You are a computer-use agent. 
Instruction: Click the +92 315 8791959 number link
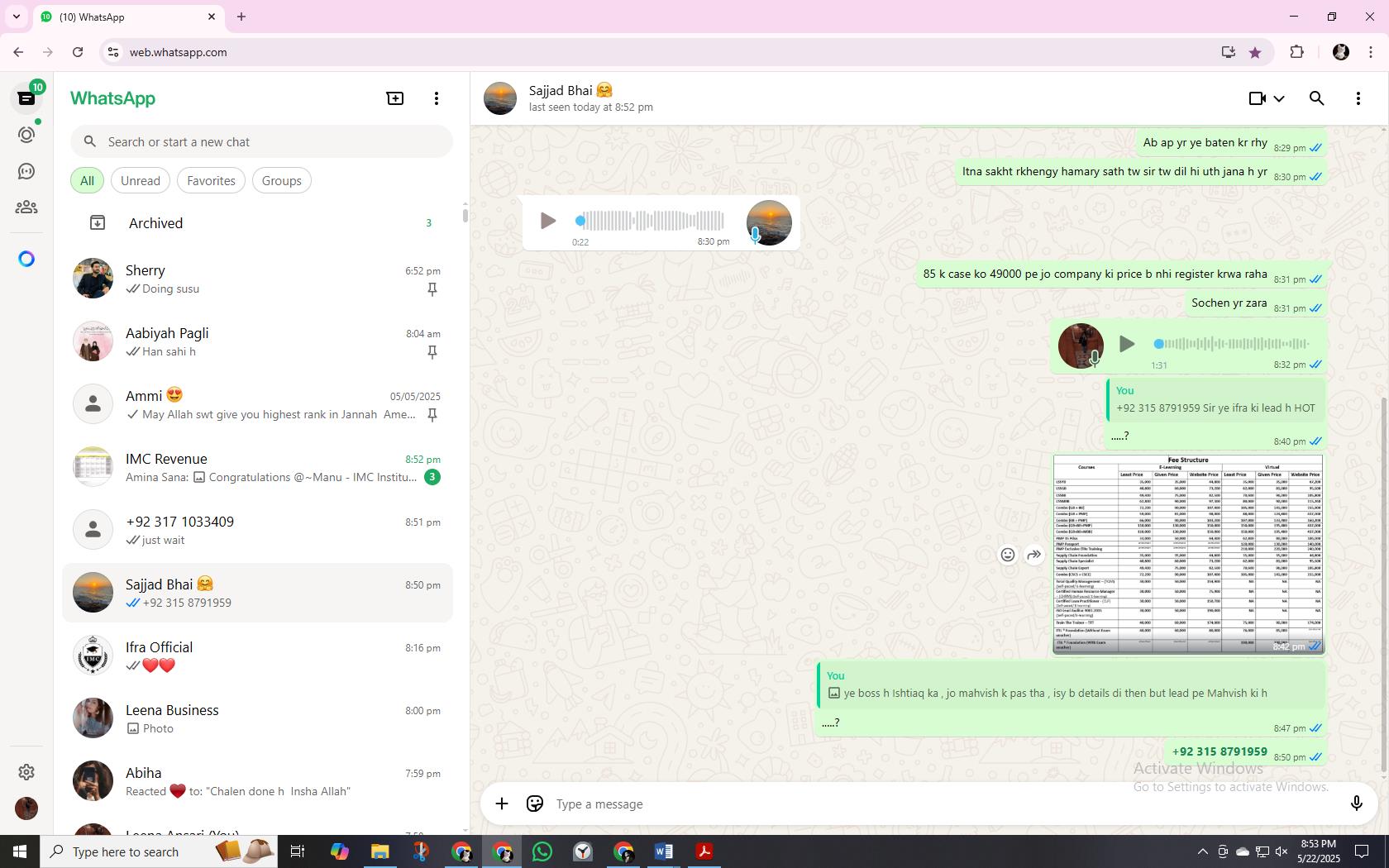(x=1220, y=751)
